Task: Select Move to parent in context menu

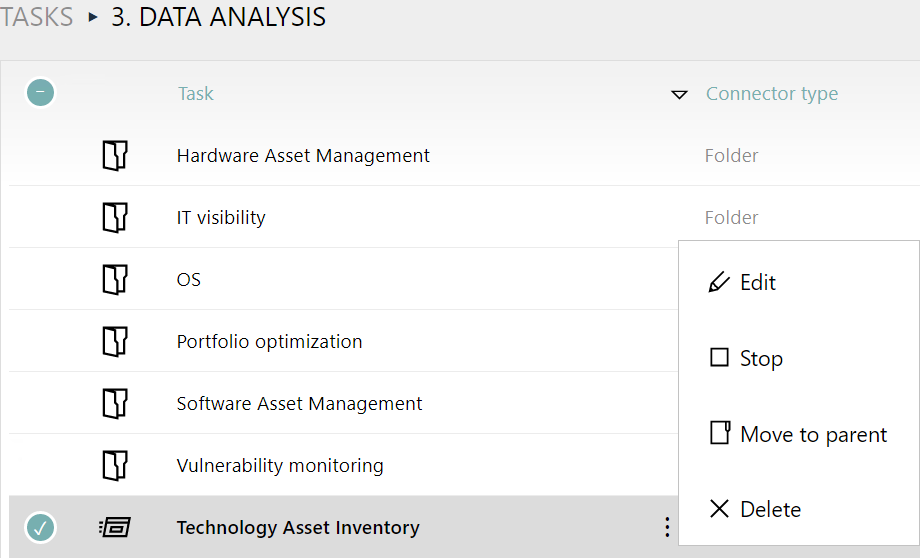Action: (813, 435)
